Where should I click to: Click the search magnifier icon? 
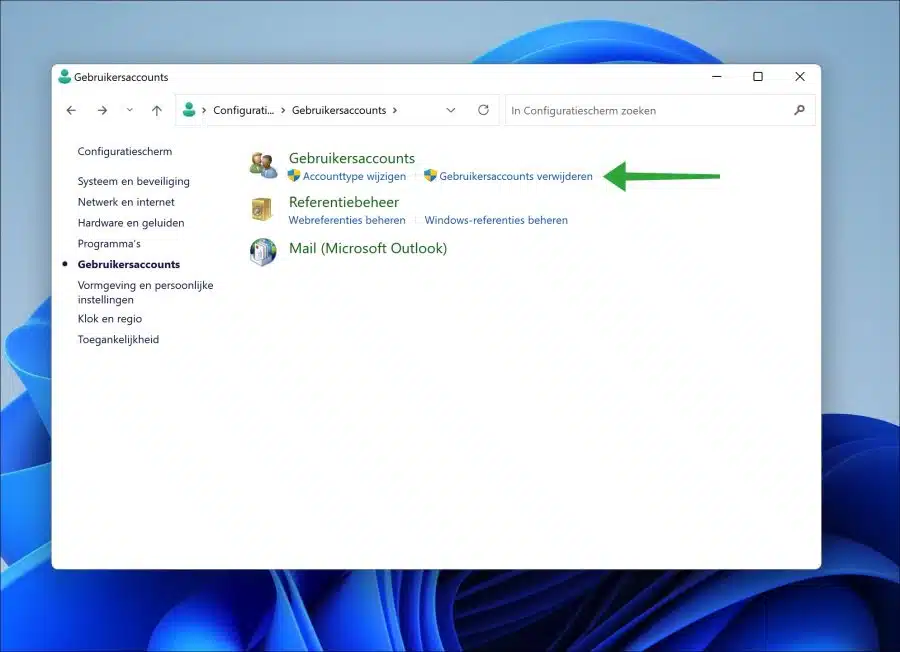[x=799, y=110]
